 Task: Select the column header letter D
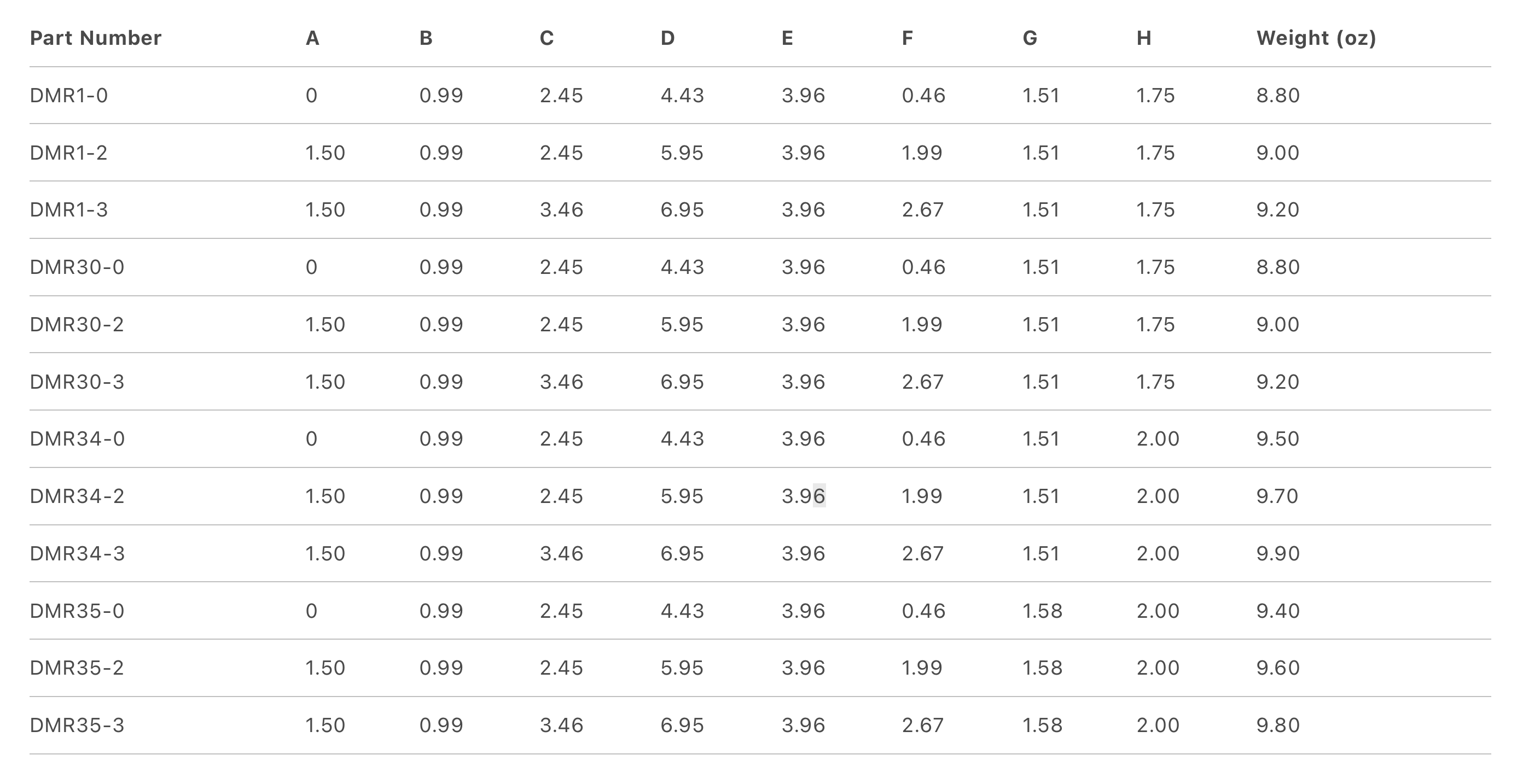[667, 38]
